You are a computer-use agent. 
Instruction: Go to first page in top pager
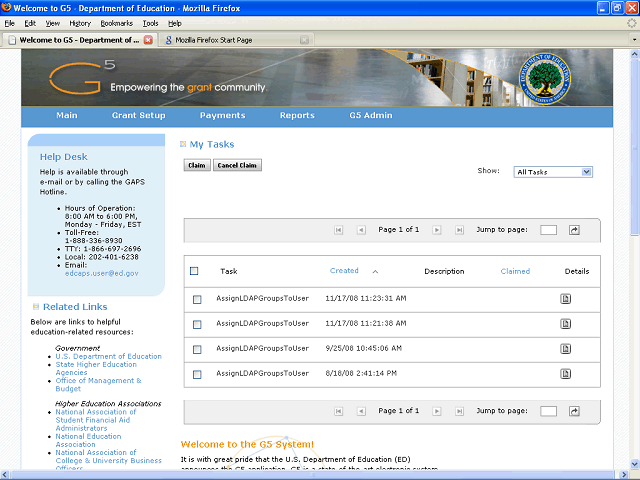pyautogui.click(x=338, y=230)
